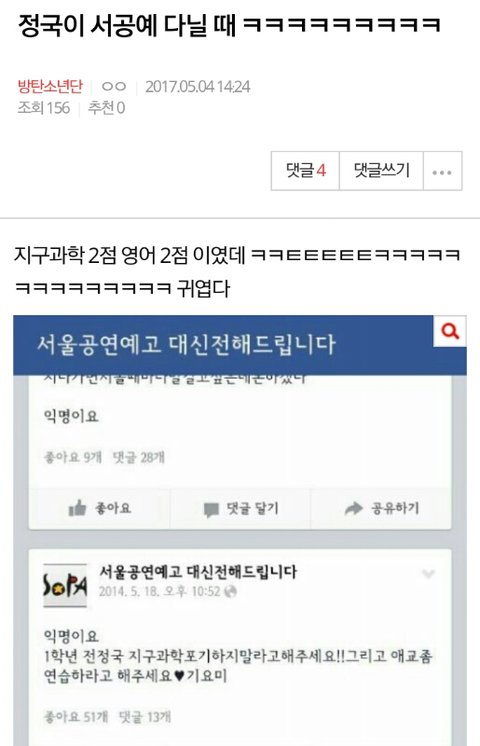Open the 댓글 4 comments tab
Viewport: 480px width, 746px height.
coord(305,171)
